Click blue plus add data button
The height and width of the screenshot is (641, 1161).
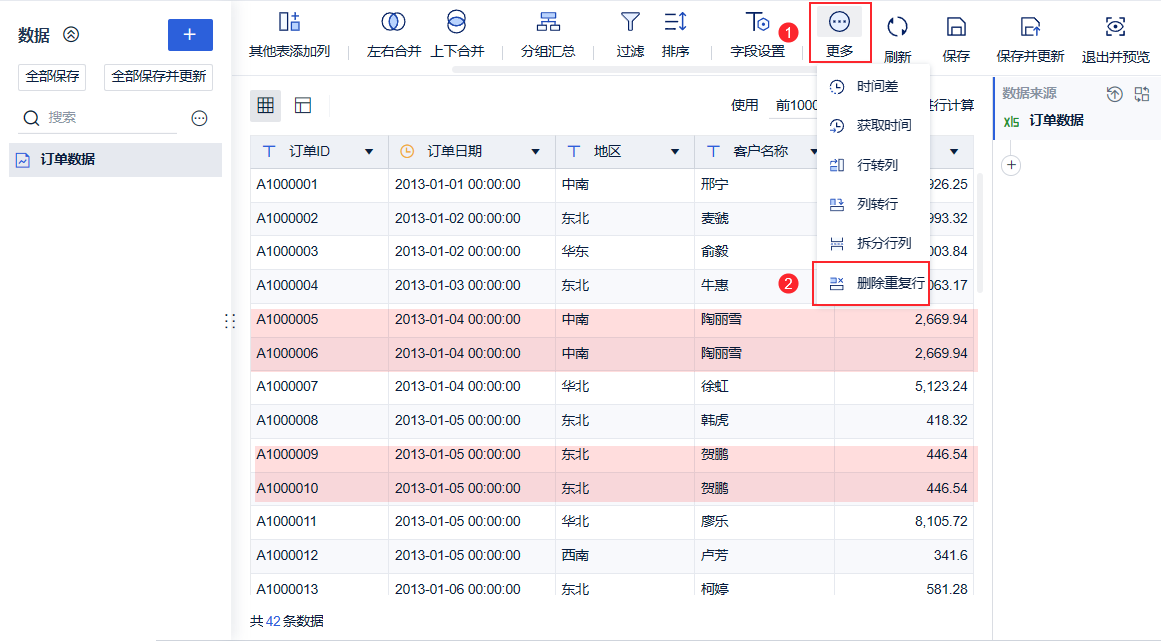click(x=190, y=35)
